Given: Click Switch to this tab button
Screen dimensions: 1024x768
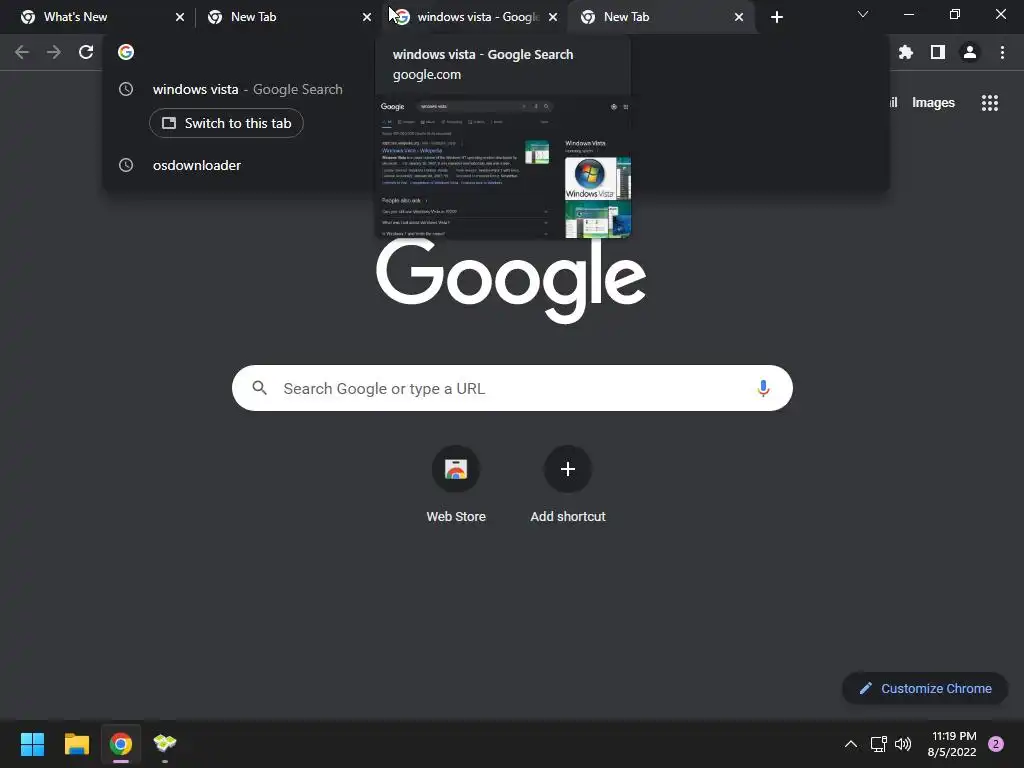Looking at the screenshot, I should [x=226, y=123].
